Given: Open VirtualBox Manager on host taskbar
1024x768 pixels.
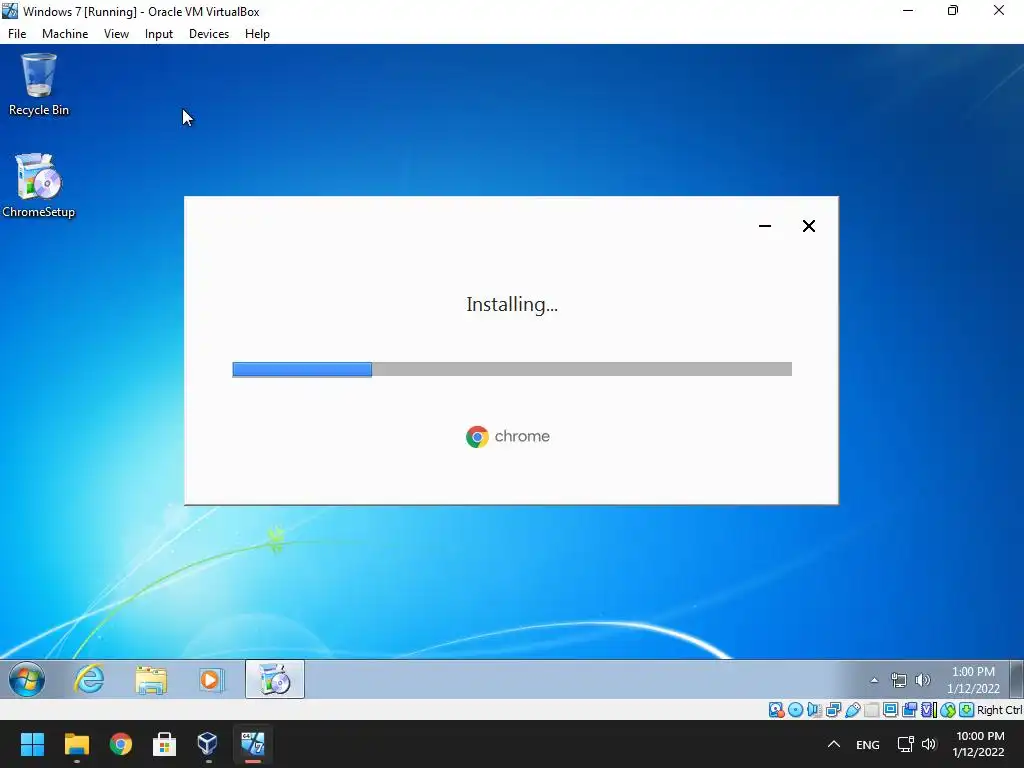Looking at the screenshot, I should 208,744.
